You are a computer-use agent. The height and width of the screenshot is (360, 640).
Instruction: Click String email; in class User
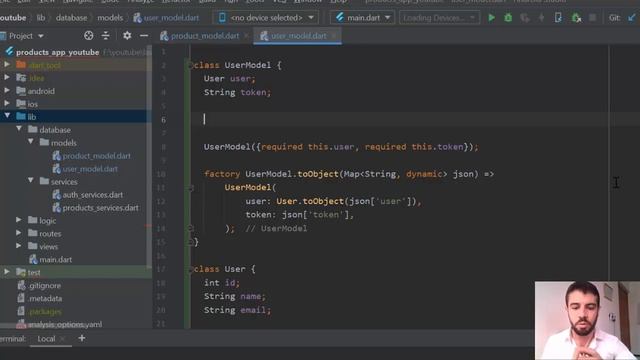237,310
